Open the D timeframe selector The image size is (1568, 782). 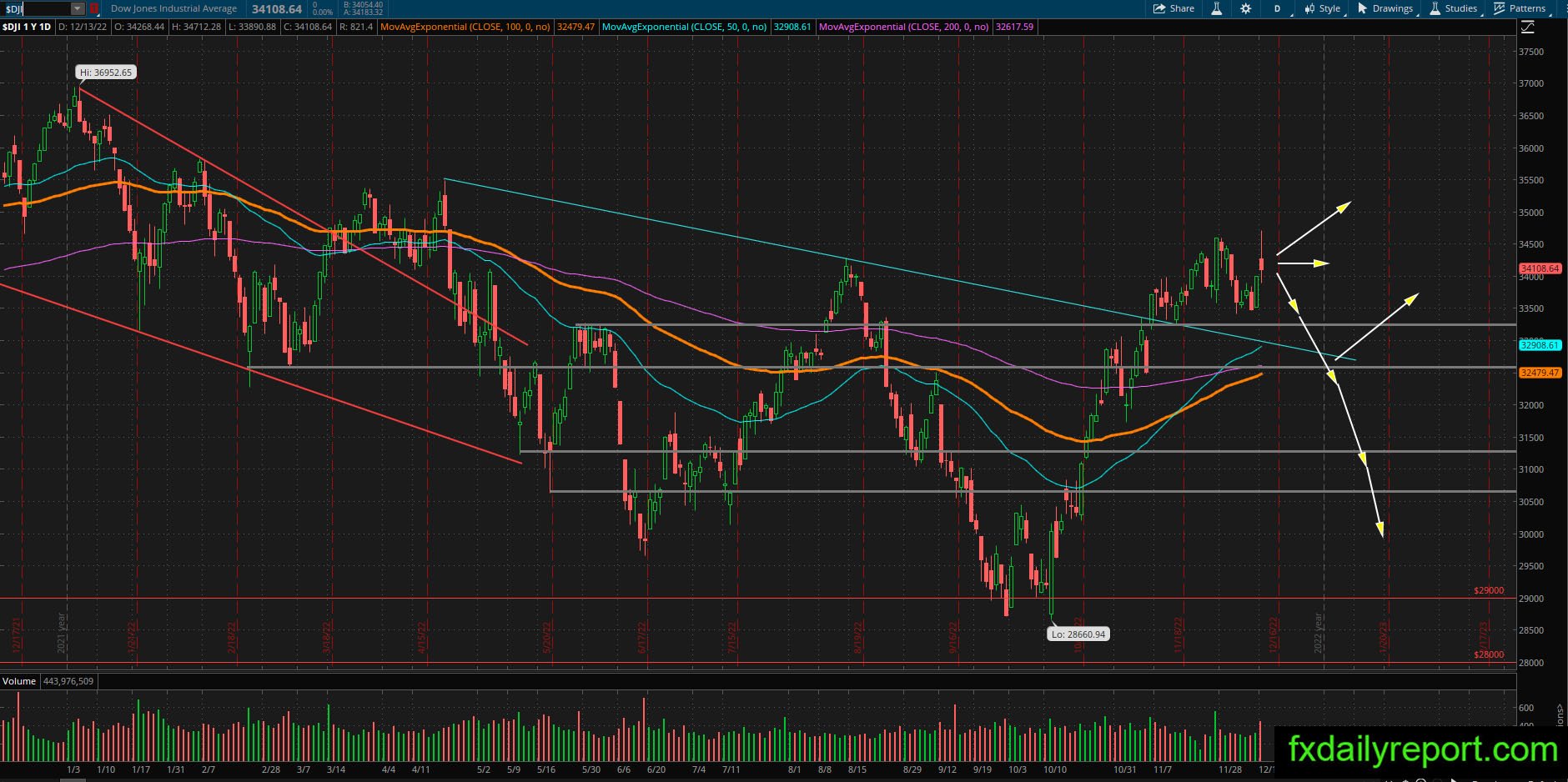tap(1277, 8)
